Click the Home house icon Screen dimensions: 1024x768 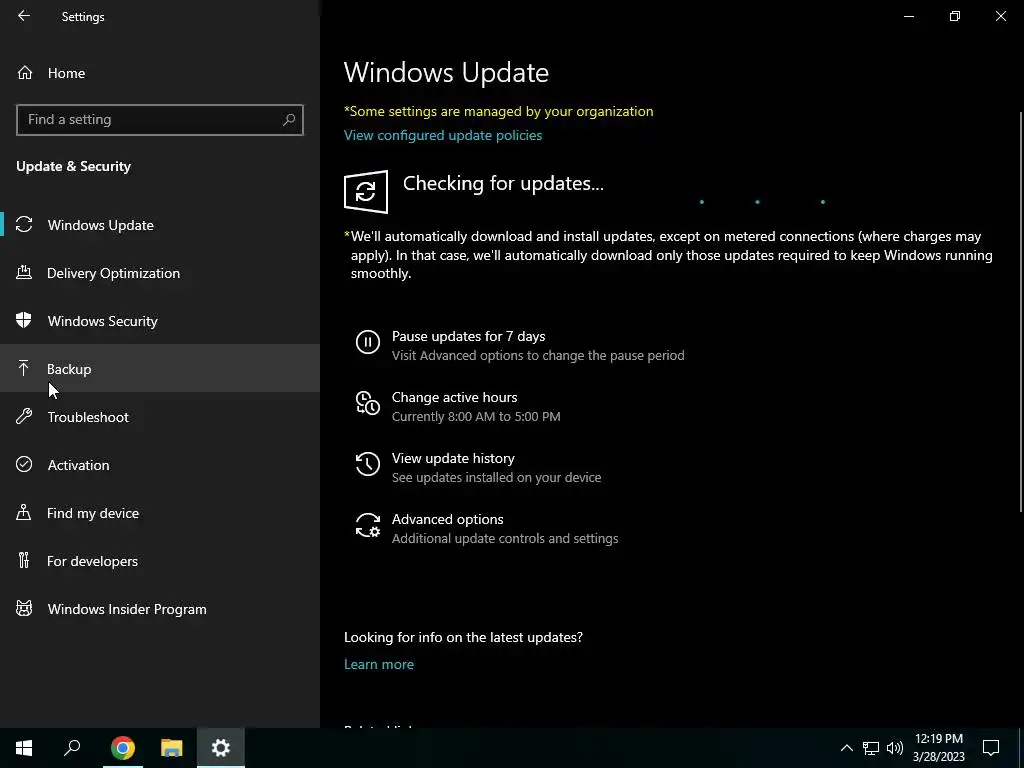[x=25, y=73]
